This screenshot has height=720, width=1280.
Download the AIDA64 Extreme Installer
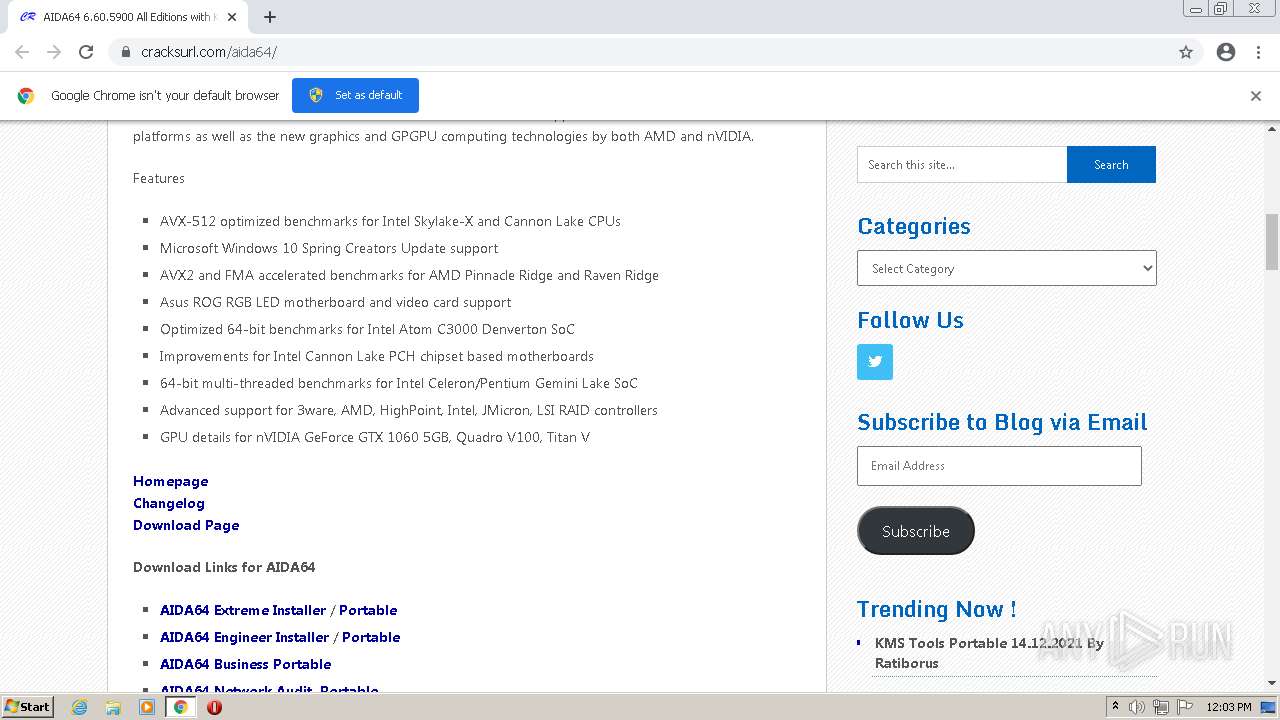click(x=243, y=610)
